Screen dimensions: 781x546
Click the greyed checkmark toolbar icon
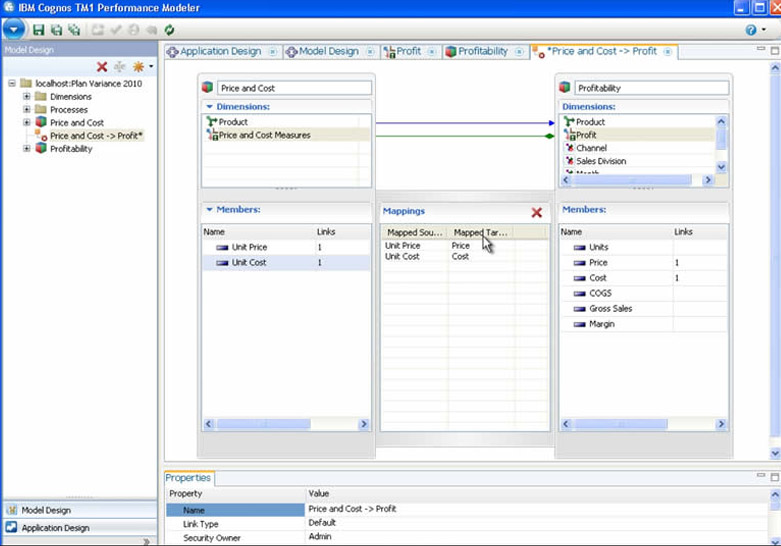pos(116,30)
